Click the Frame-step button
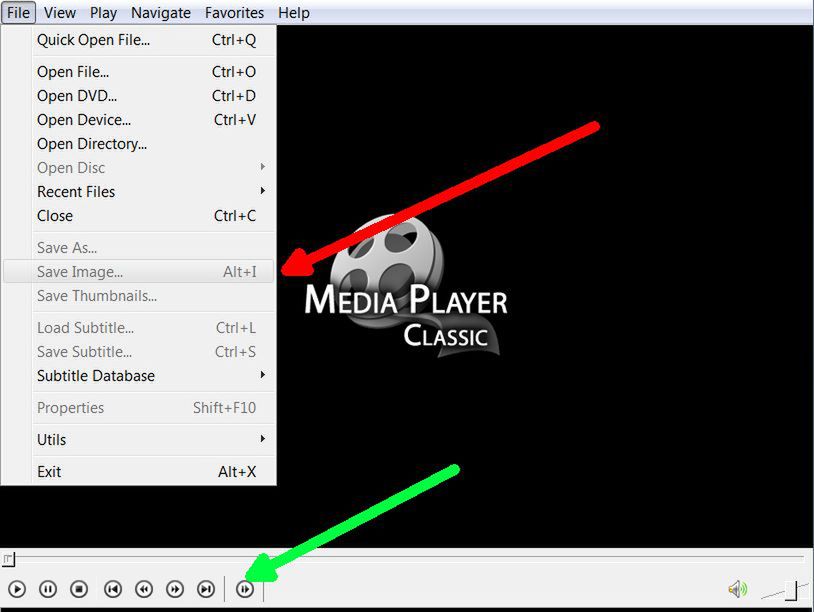This screenshot has height=612, width=814. point(245,589)
